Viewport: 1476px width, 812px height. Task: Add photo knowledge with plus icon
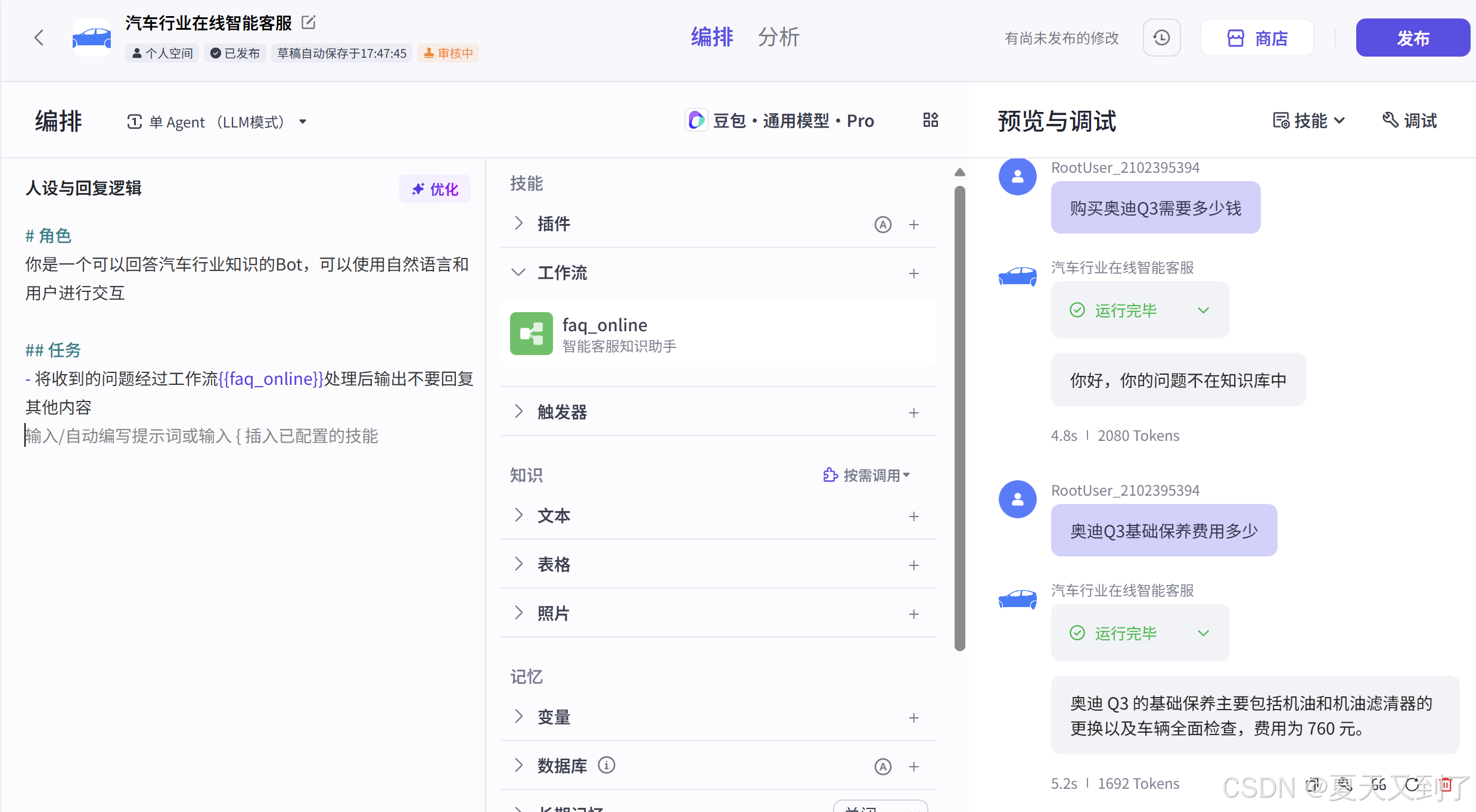point(913,614)
